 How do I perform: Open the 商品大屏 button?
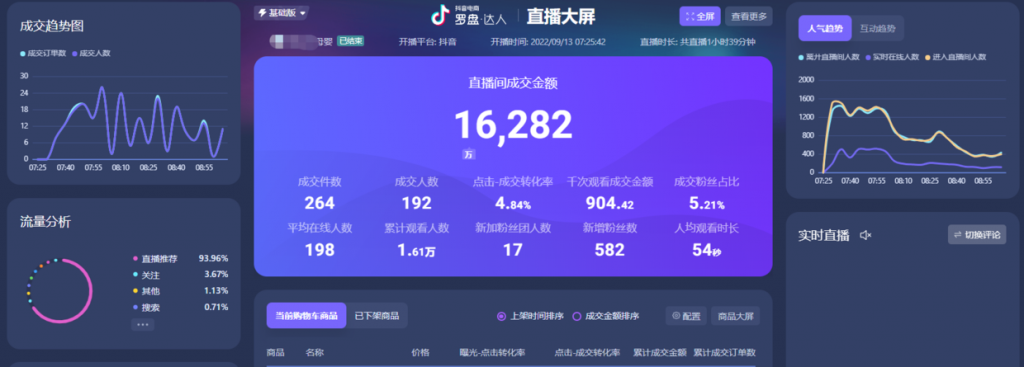[735, 316]
